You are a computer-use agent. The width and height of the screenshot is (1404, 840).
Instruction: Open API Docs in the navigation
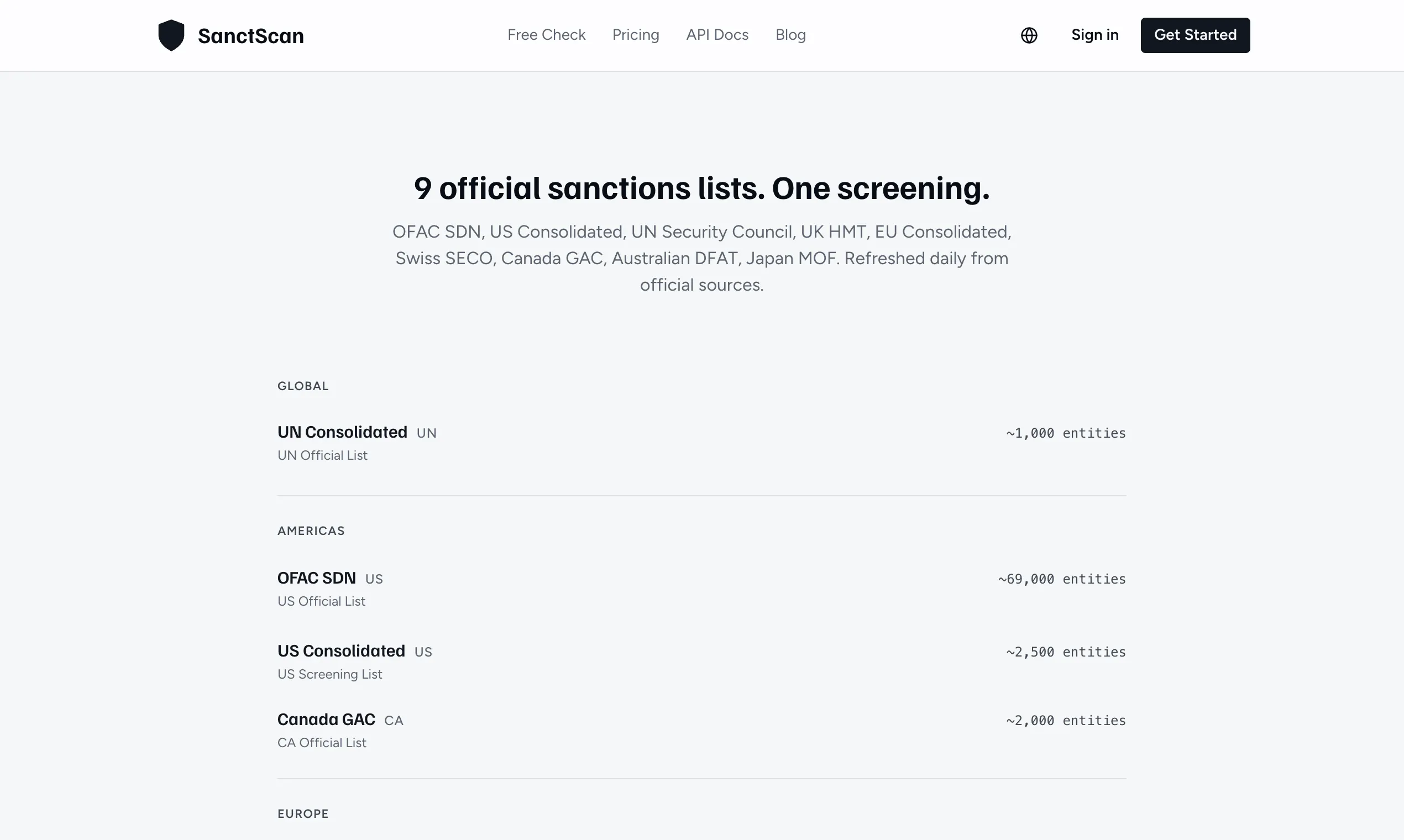[x=717, y=35]
